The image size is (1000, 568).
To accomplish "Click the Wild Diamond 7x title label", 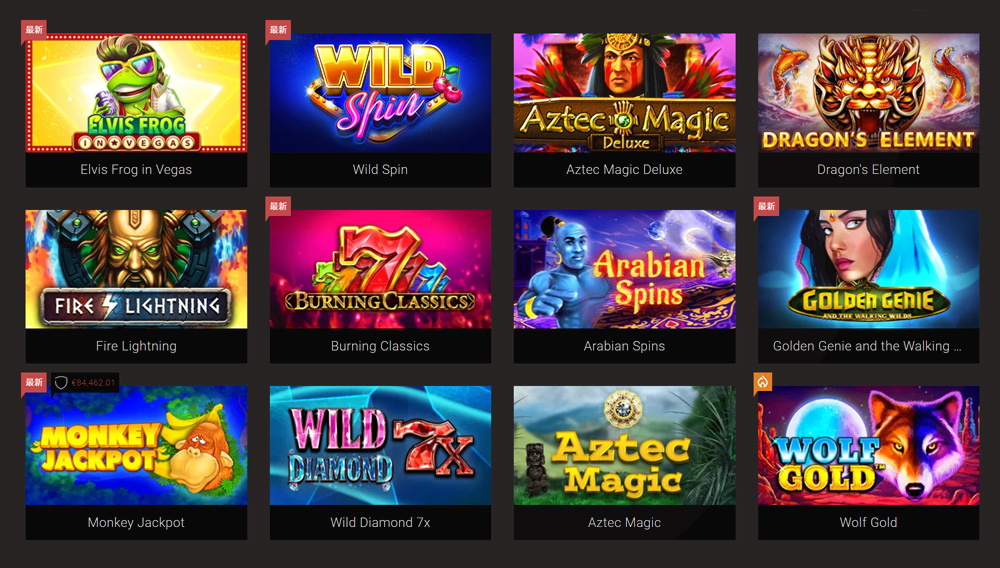I will (380, 522).
